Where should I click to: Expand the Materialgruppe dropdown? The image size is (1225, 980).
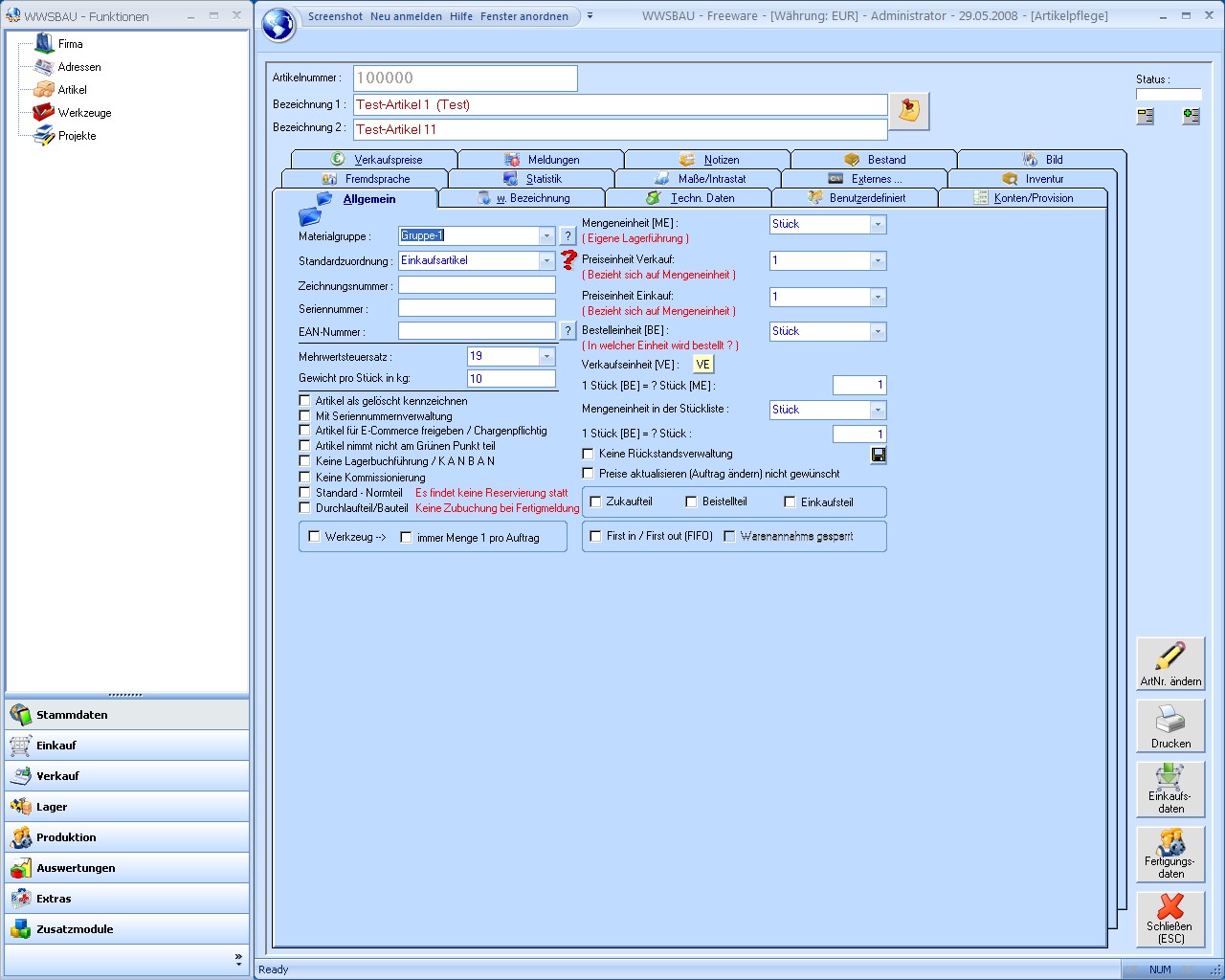click(x=546, y=235)
